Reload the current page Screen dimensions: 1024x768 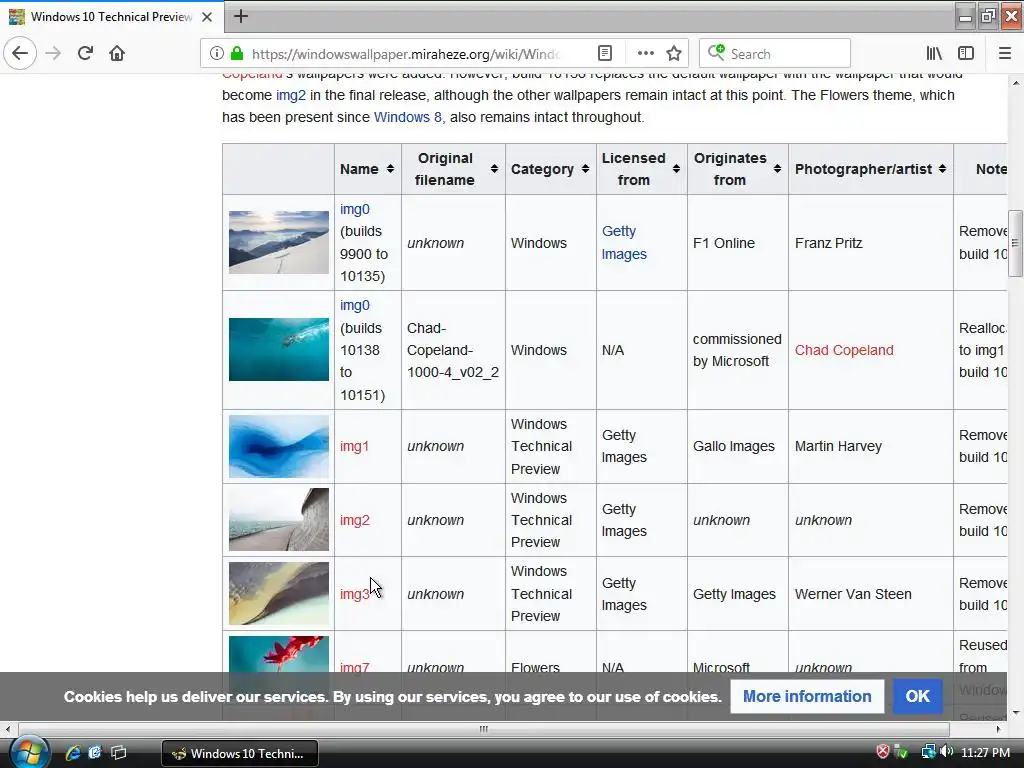(x=85, y=53)
